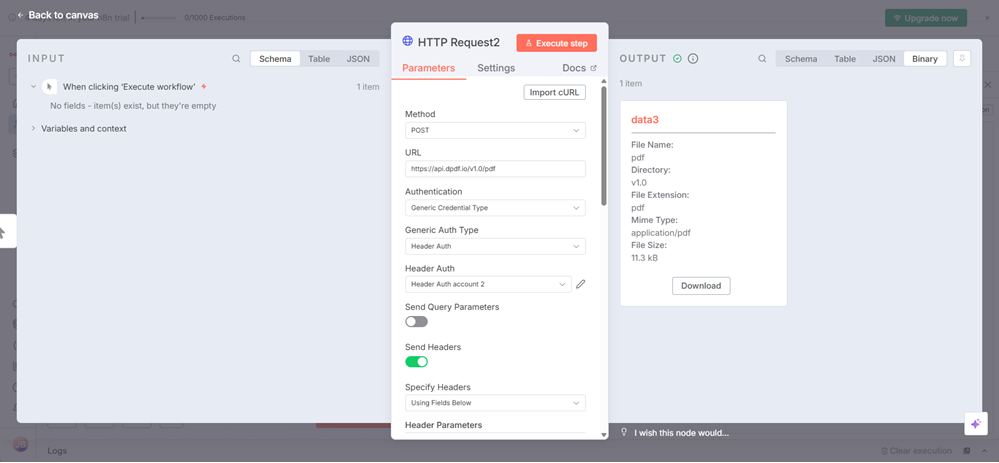This screenshot has width=999, height=463.
Task: Open the Specify Headers dropdown
Action: (495, 403)
